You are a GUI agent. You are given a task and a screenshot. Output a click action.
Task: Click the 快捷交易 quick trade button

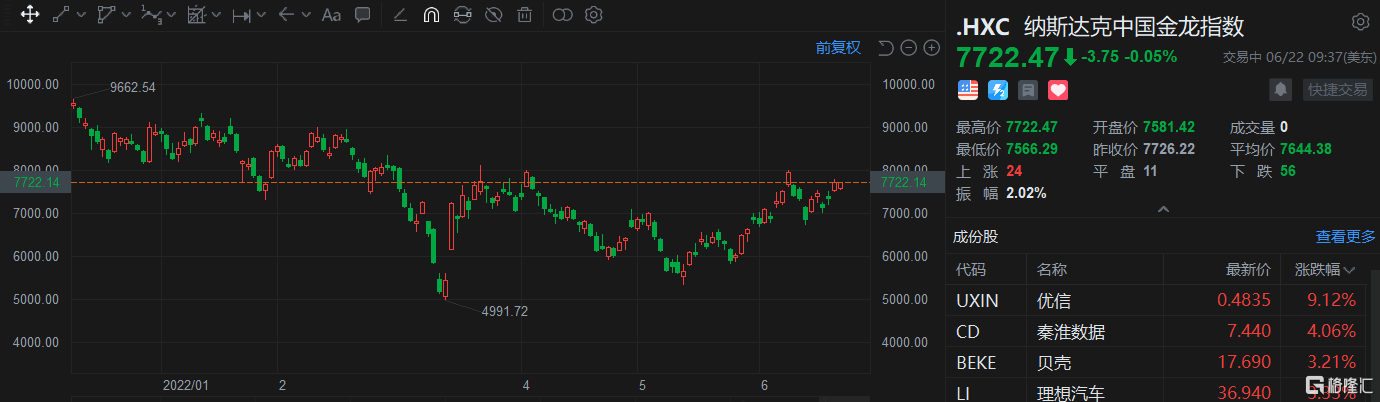pos(1337,90)
